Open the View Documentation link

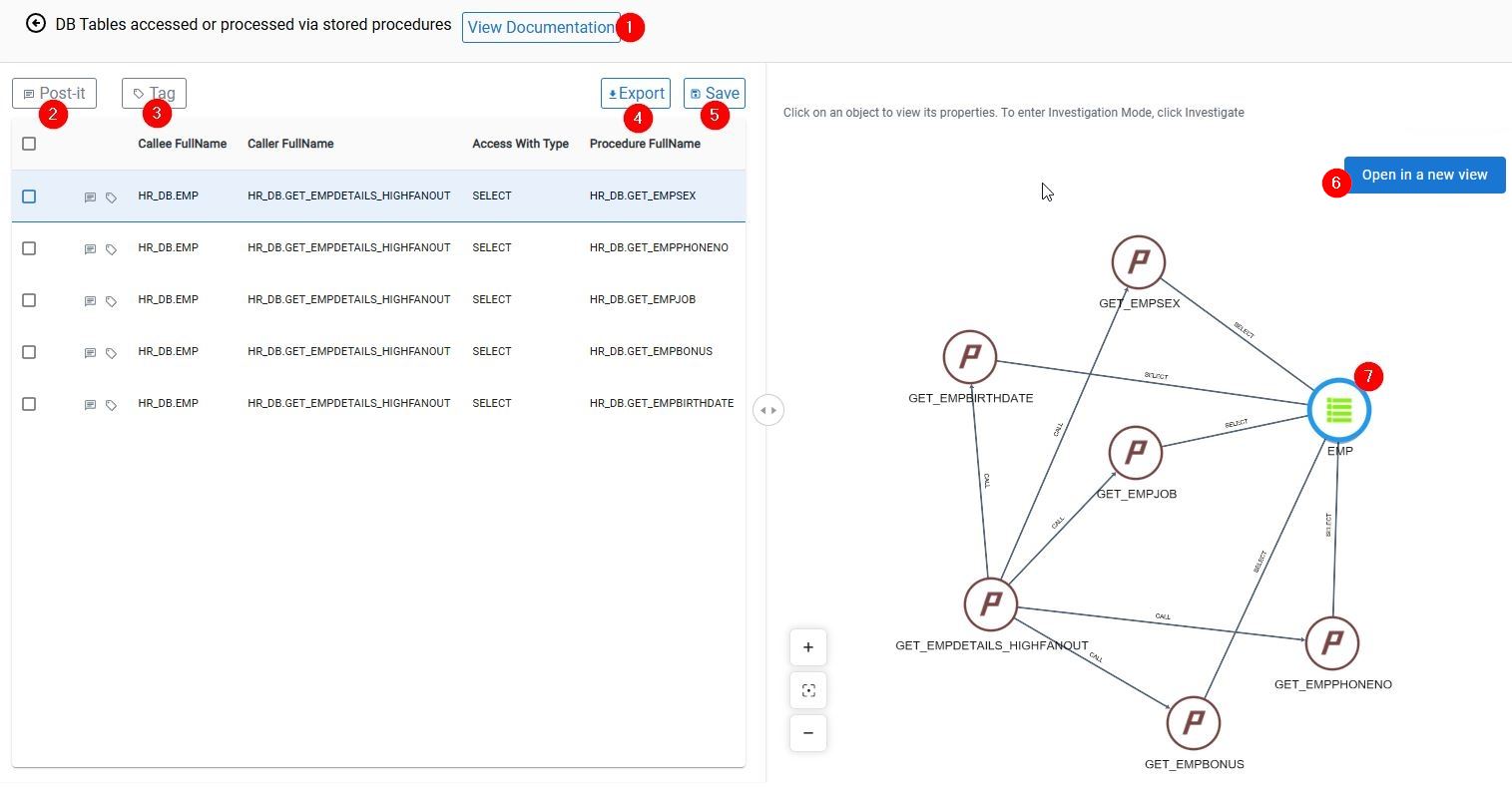pos(540,27)
